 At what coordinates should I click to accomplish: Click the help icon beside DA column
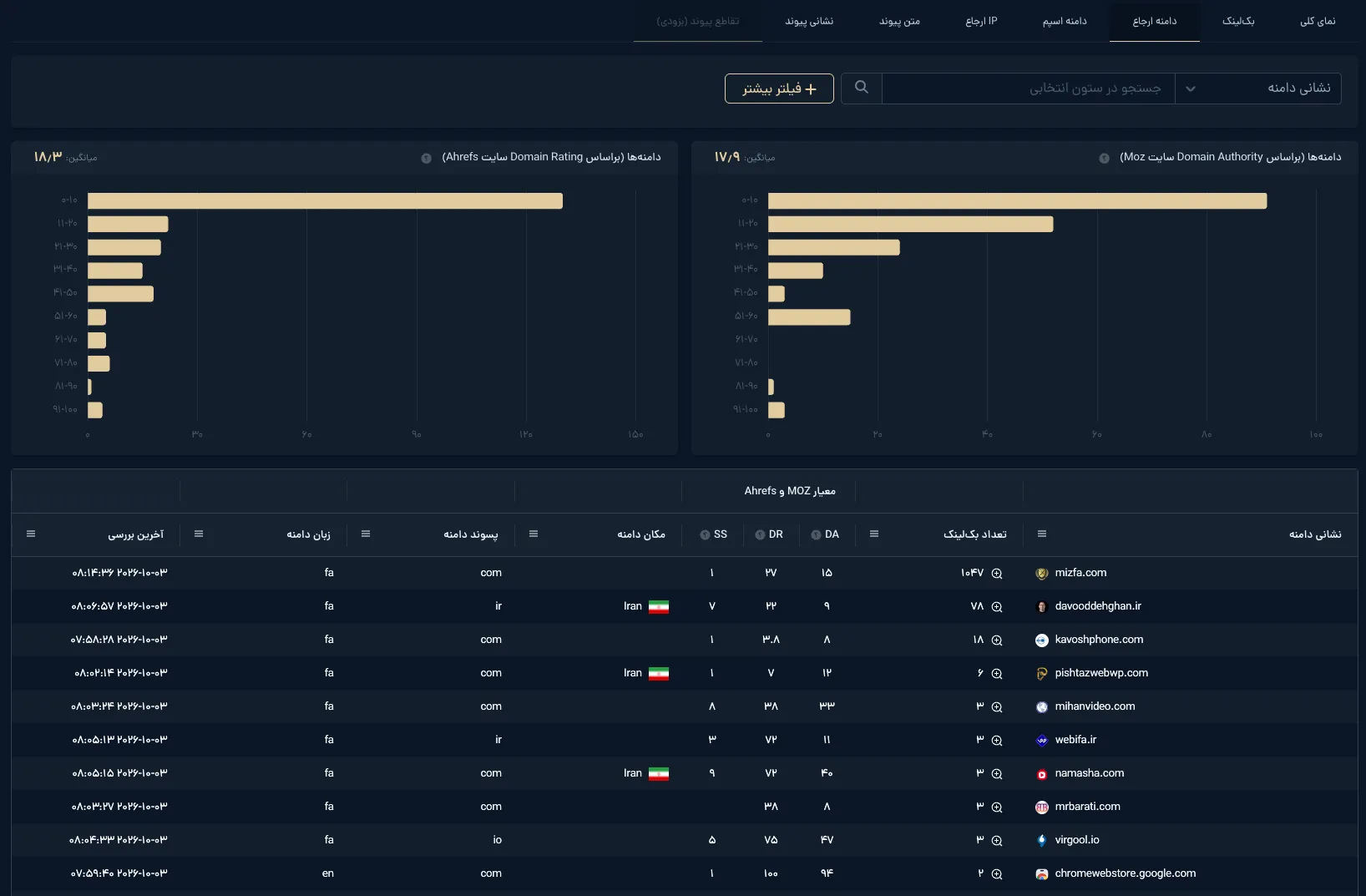coord(816,535)
